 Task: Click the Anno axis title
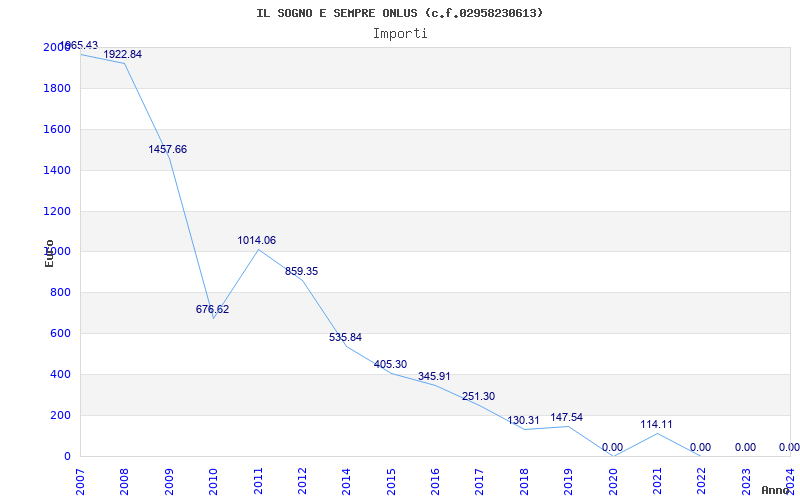[775, 490]
